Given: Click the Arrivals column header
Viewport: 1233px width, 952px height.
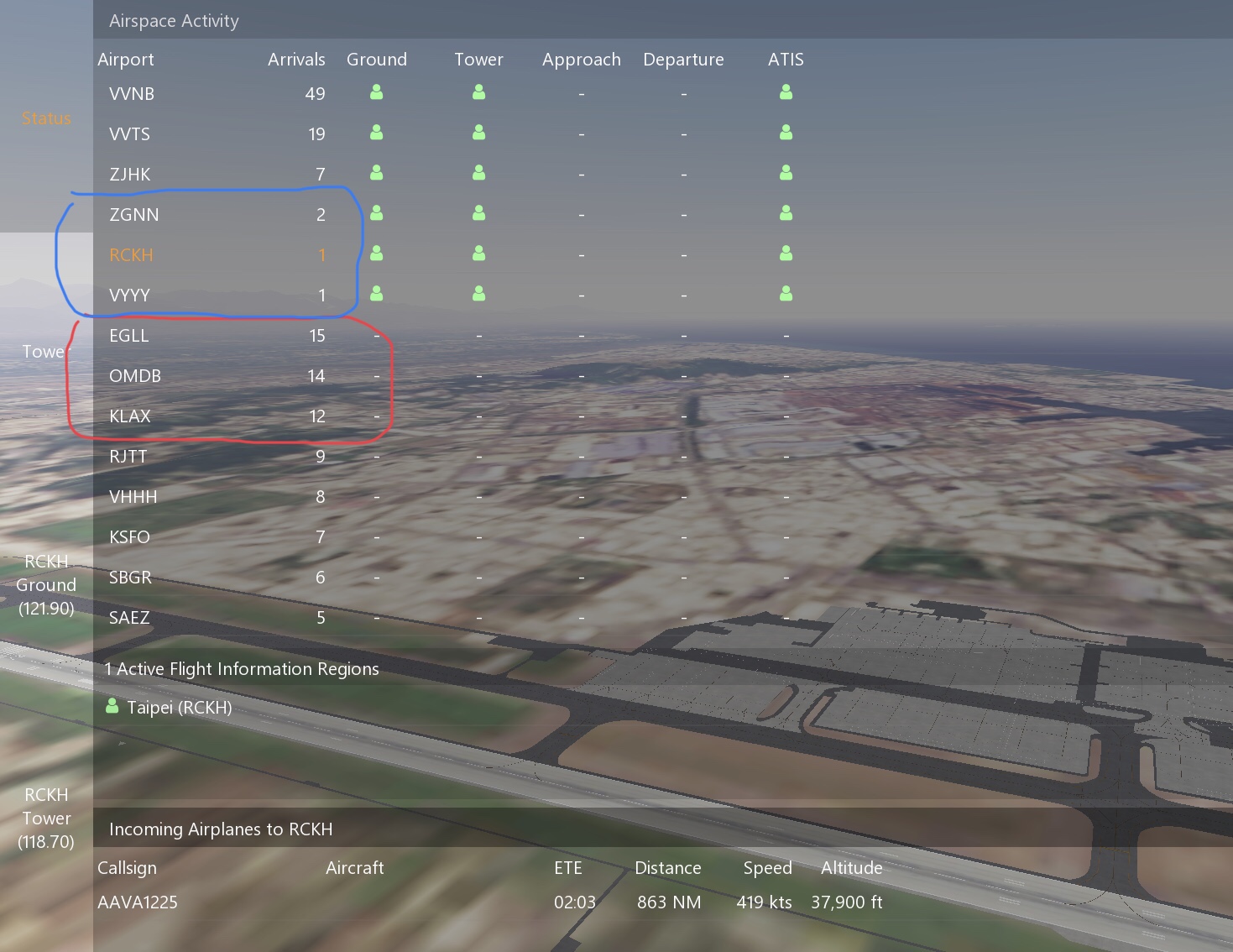Looking at the screenshot, I should pos(296,60).
